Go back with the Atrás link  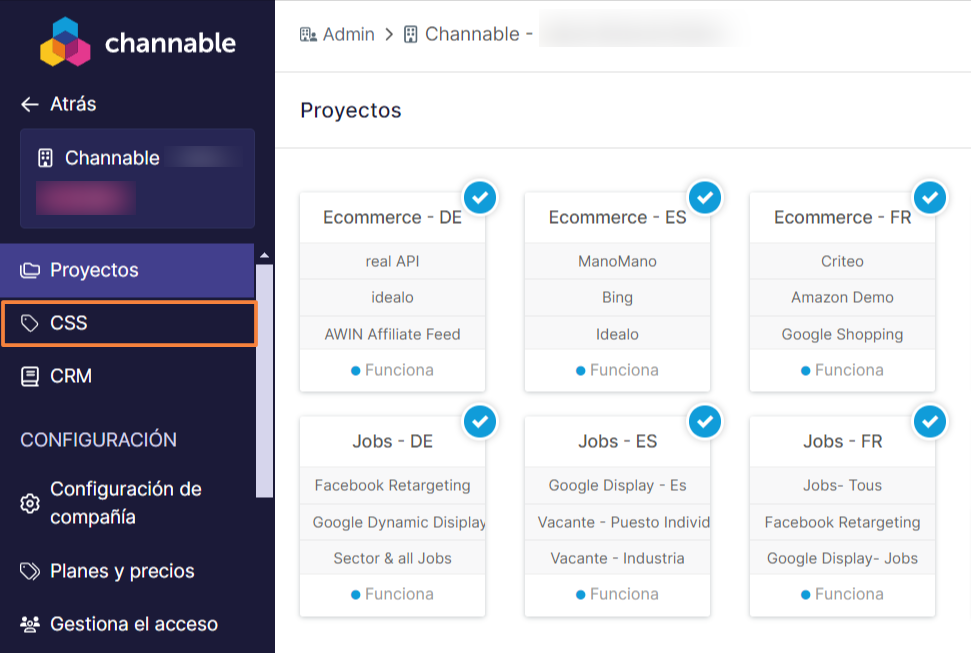pos(59,104)
